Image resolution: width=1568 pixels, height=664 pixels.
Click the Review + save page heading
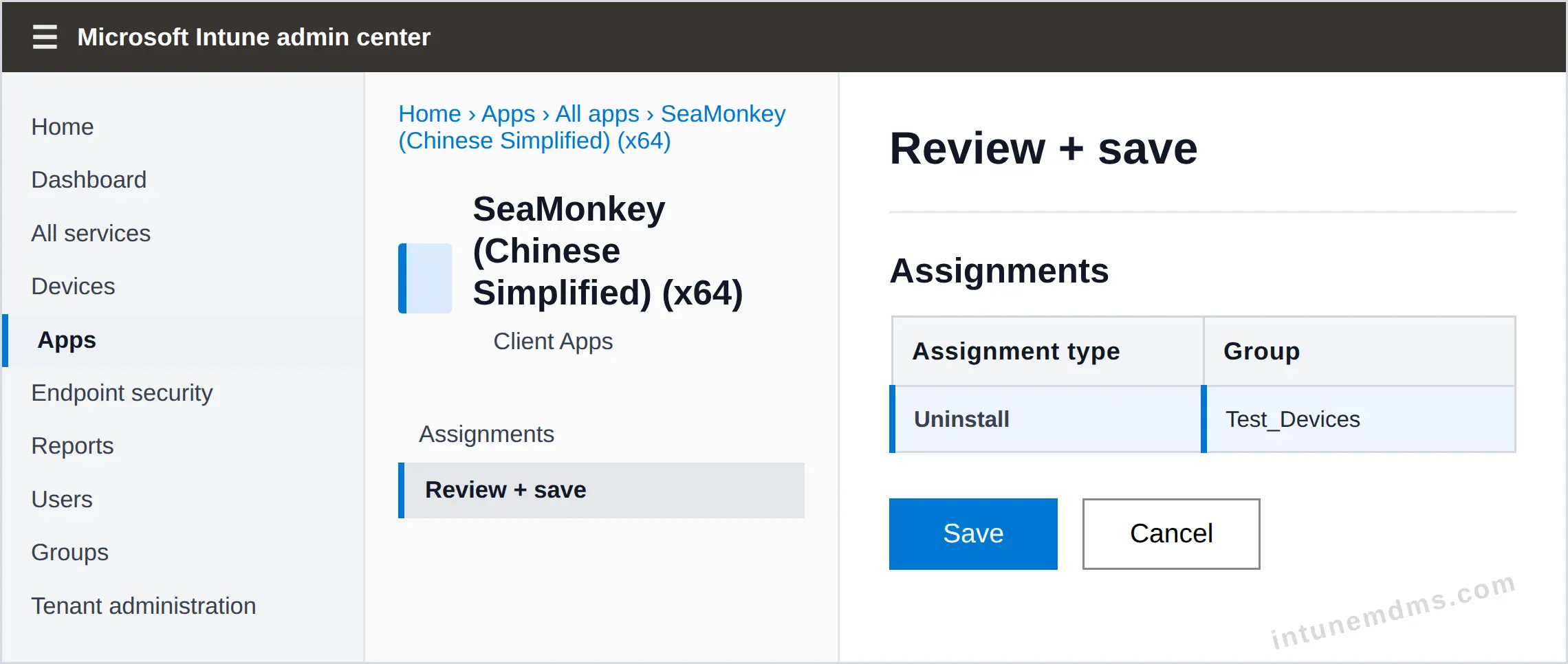click(x=1043, y=148)
